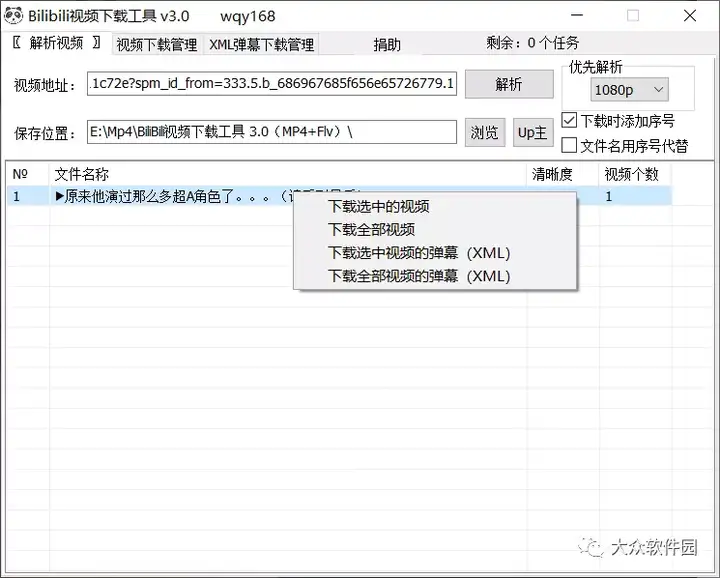This screenshot has height=578, width=720.
Task: Minimize the Bilibili downloader window
Action: click(x=577, y=16)
